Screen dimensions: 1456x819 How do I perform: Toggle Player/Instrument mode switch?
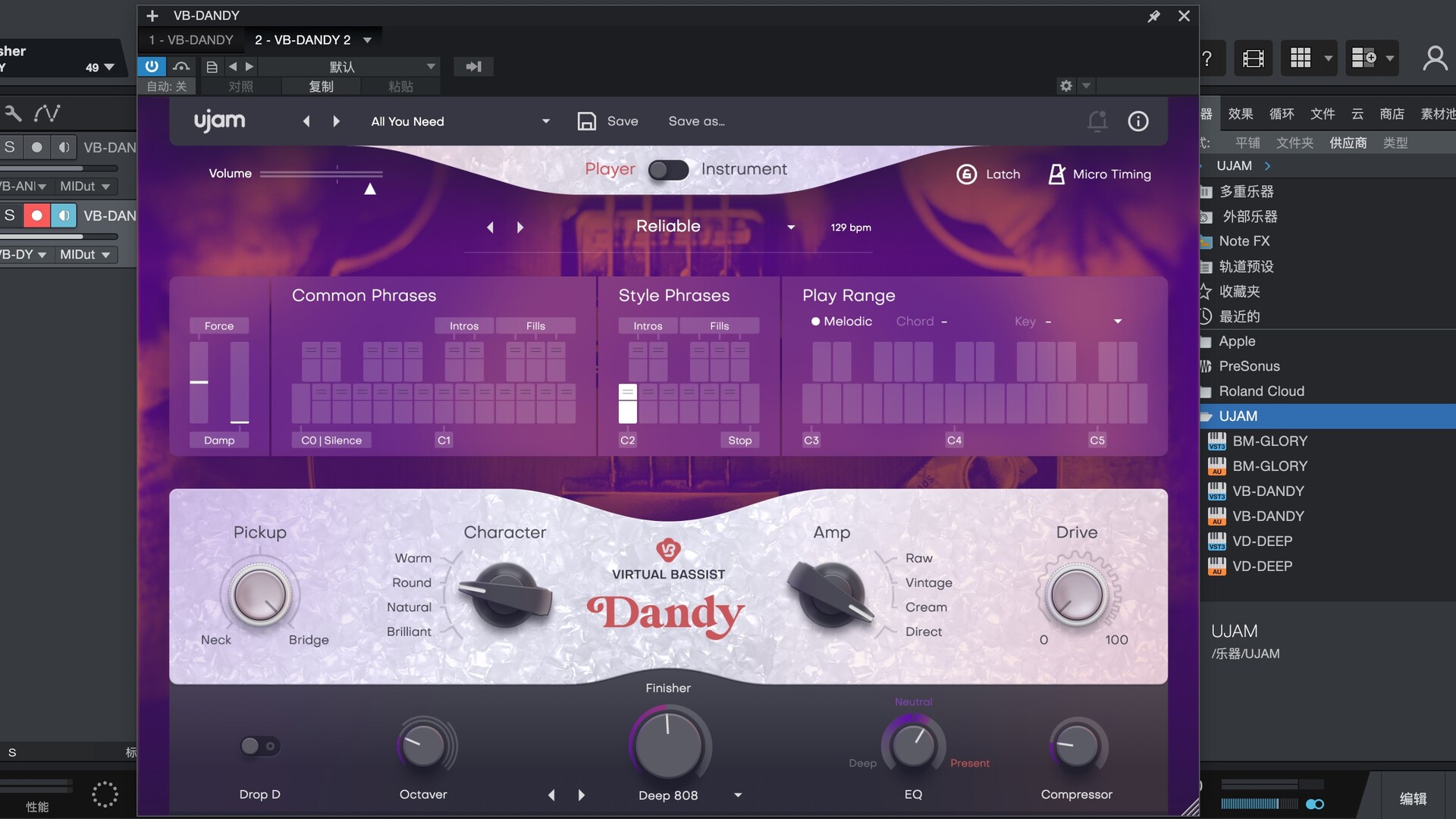[668, 170]
